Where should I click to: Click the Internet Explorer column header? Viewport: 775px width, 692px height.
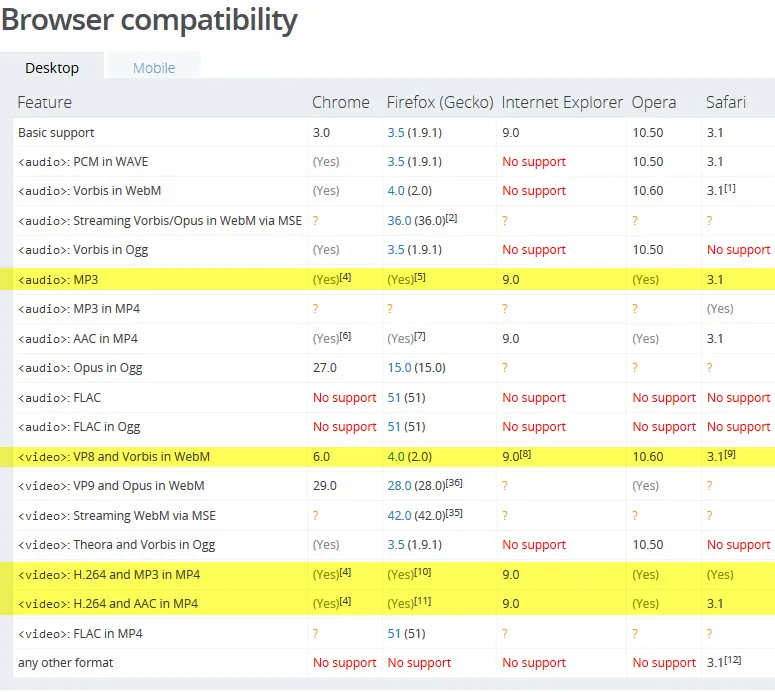pyautogui.click(x=562, y=102)
